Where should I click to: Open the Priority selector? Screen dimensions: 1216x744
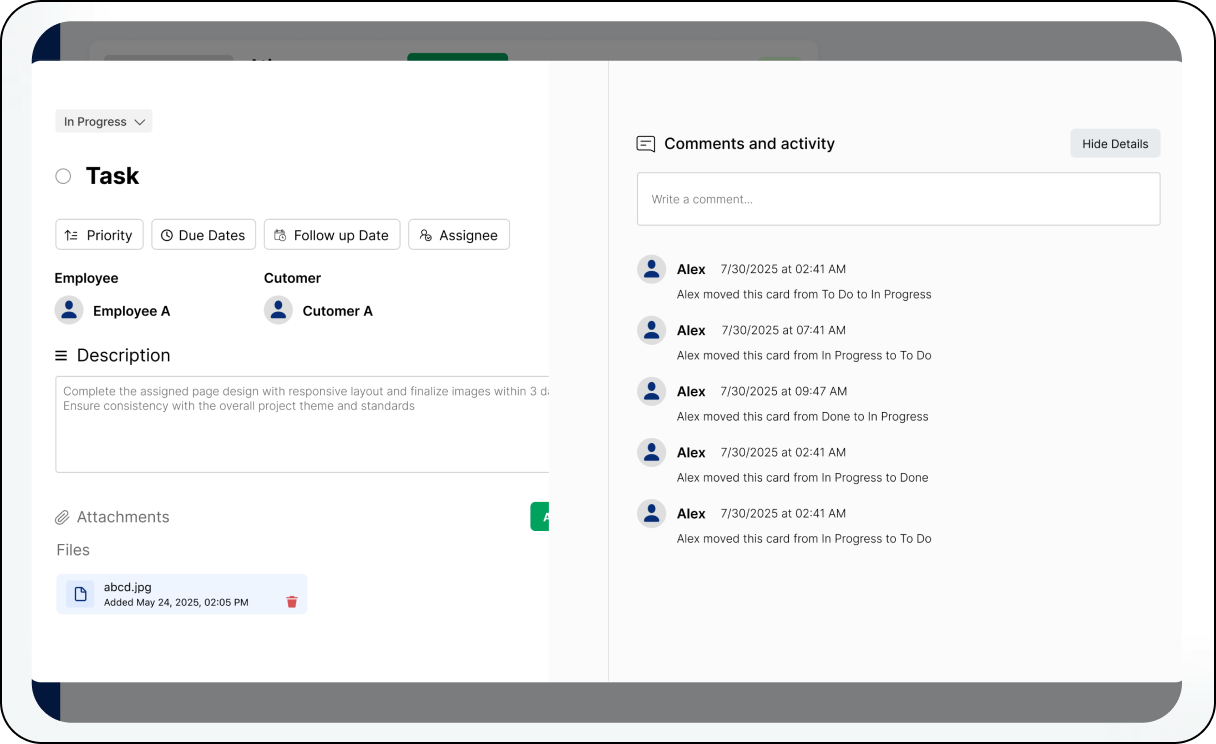[x=99, y=235]
